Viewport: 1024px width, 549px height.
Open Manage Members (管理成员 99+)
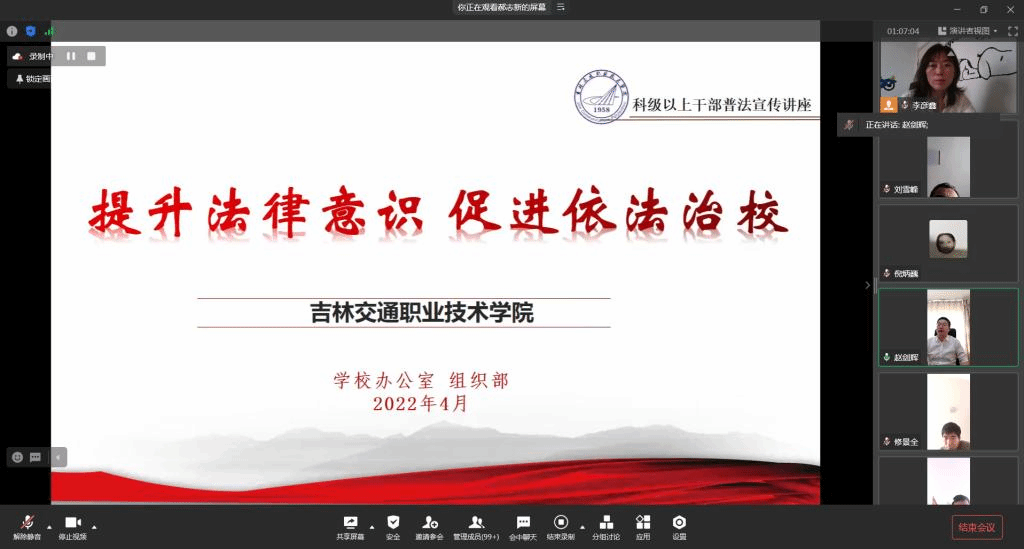(476, 527)
